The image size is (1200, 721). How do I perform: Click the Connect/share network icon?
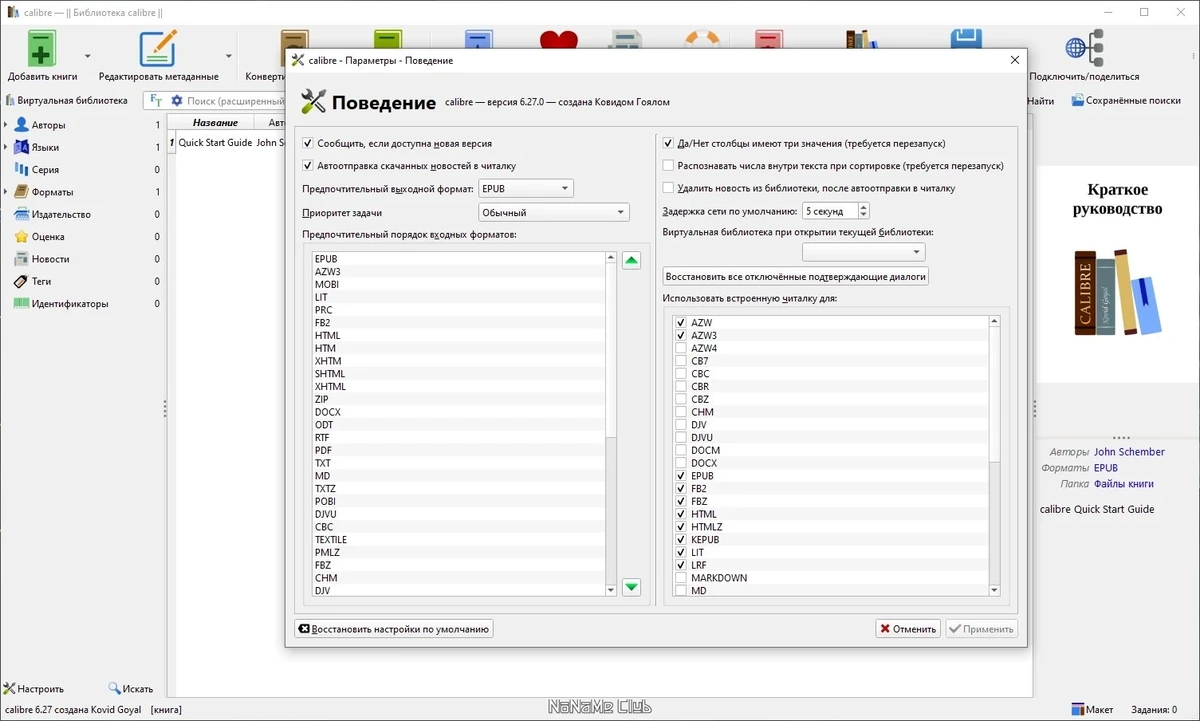[x=1083, y=48]
